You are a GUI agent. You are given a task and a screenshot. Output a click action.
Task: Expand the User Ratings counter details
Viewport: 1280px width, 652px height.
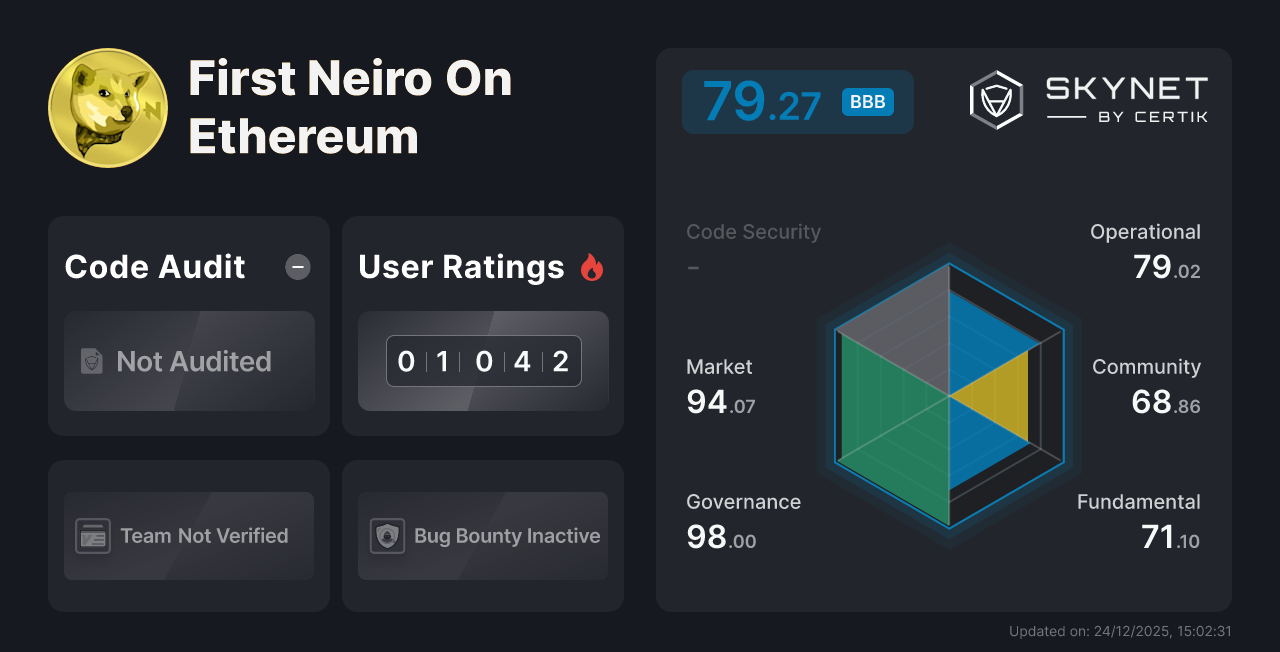(483, 361)
